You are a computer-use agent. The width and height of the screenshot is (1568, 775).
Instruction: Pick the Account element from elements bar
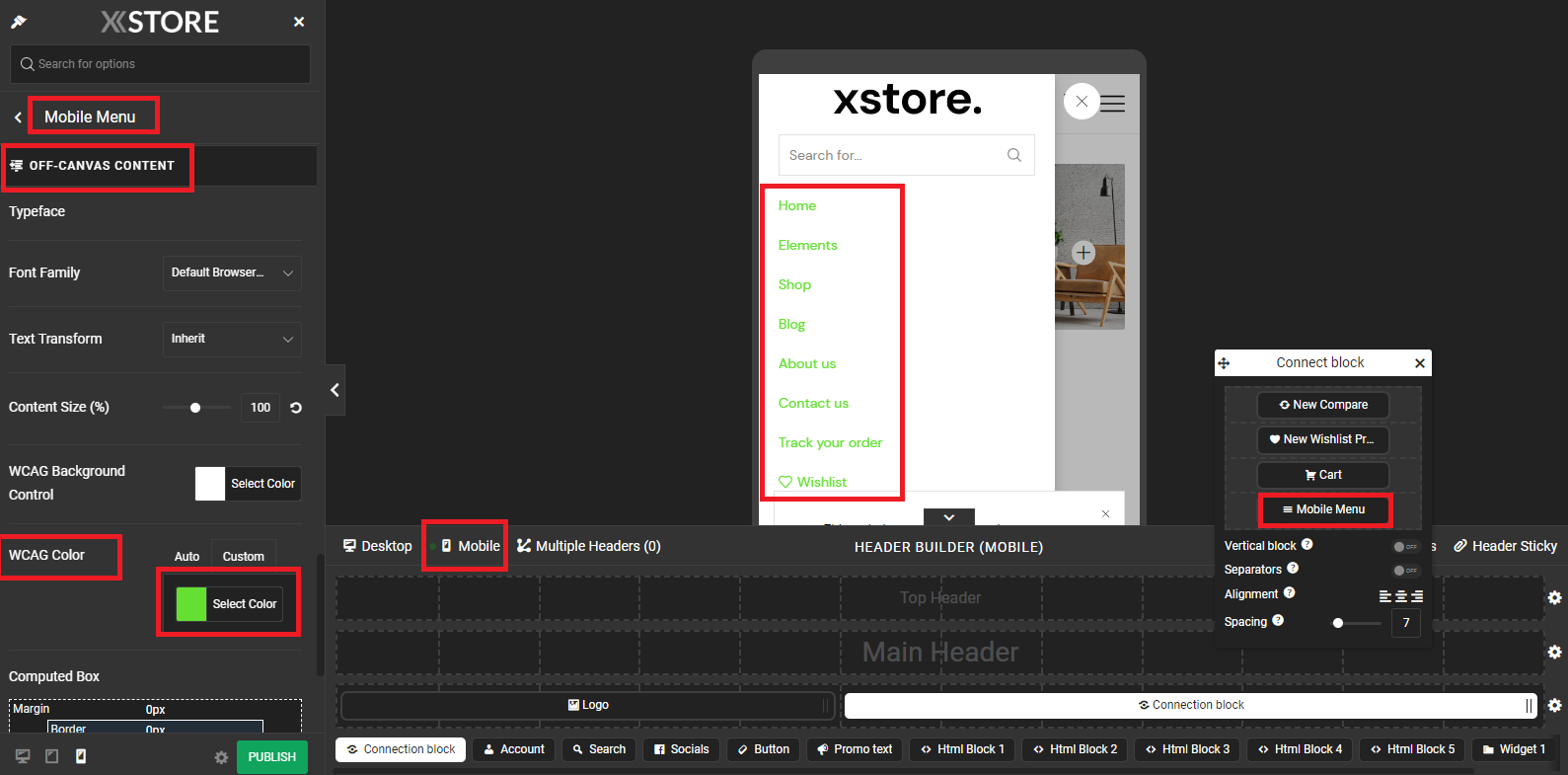514,749
